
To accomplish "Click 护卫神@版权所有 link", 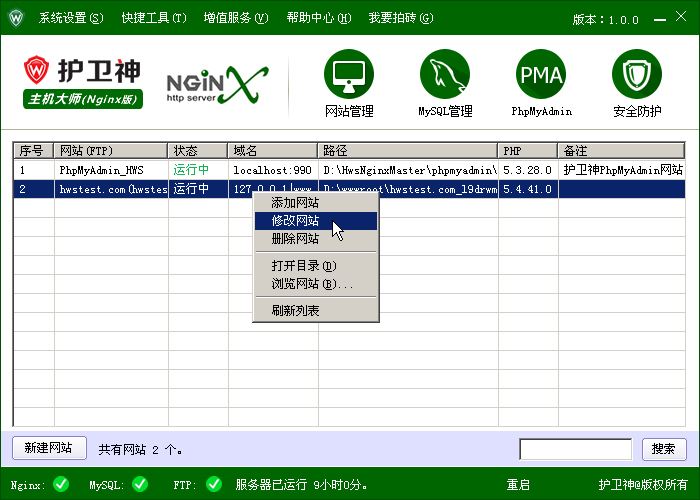I will [643, 484].
